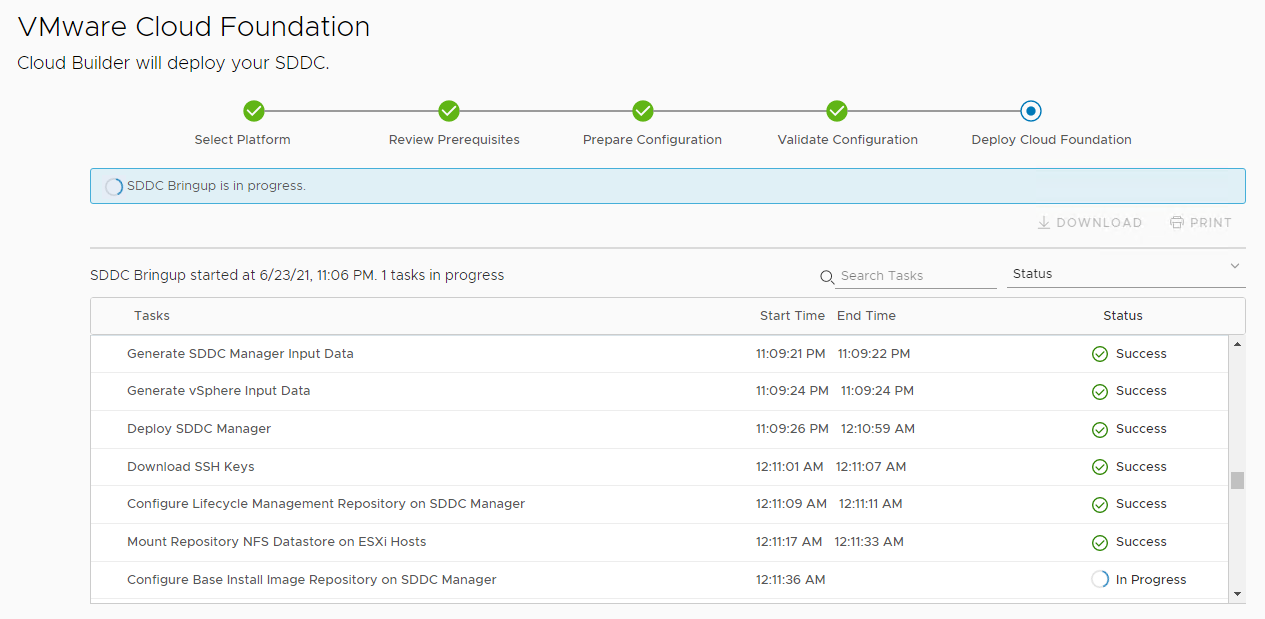Click the VMware Cloud Foundation heading
This screenshot has width=1265, height=619.
pos(194,27)
